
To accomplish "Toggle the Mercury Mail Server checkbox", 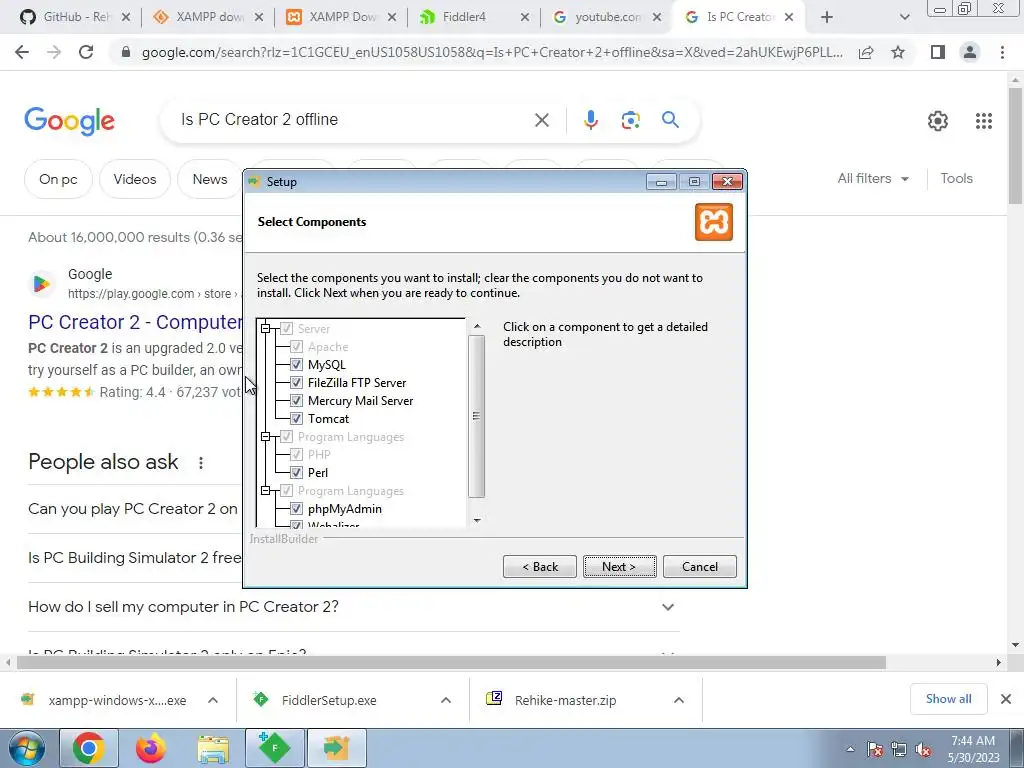I will (x=296, y=400).
